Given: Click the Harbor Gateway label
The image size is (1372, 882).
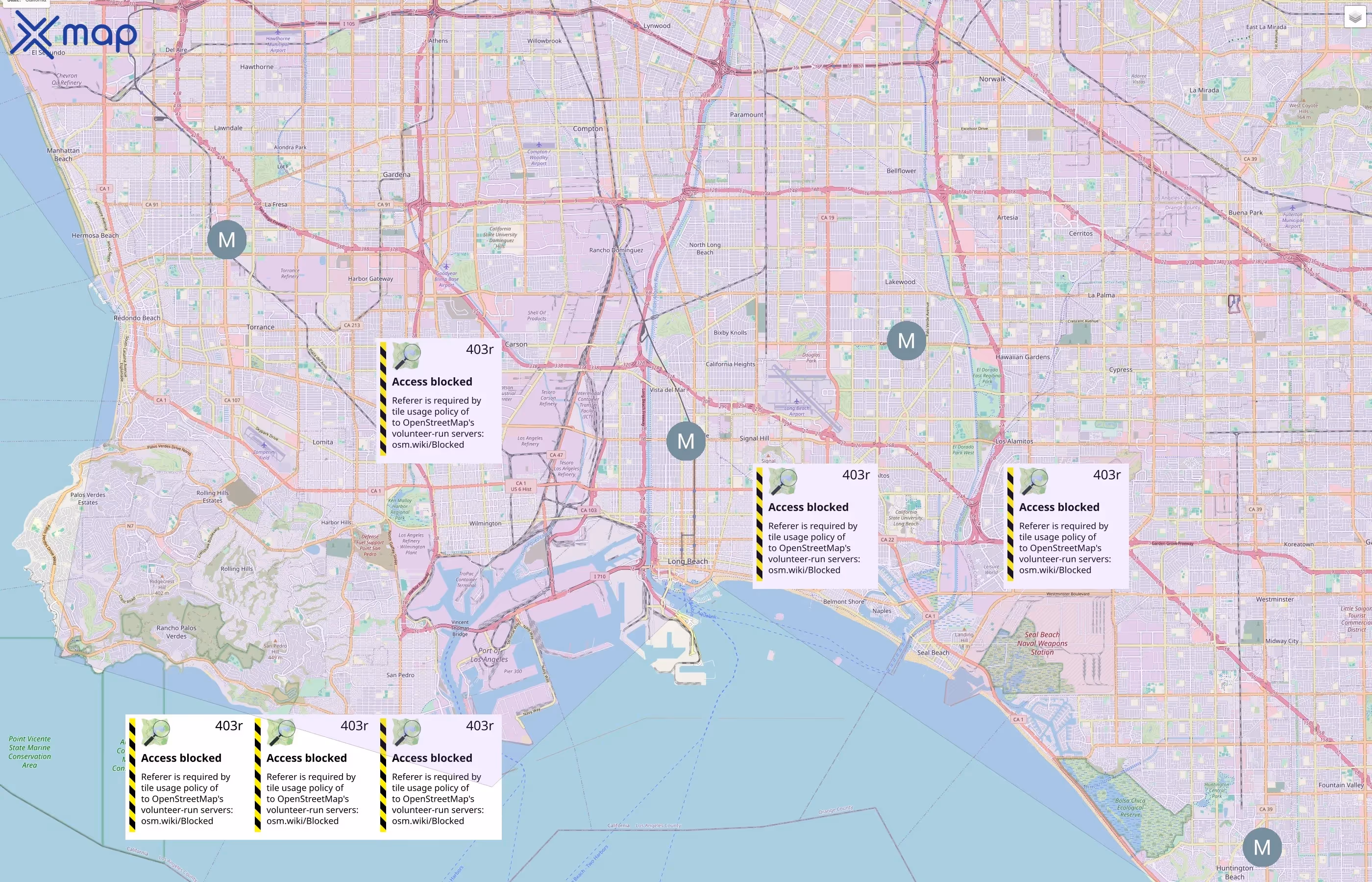Looking at the screenshot, I should [x=370, y=279].
